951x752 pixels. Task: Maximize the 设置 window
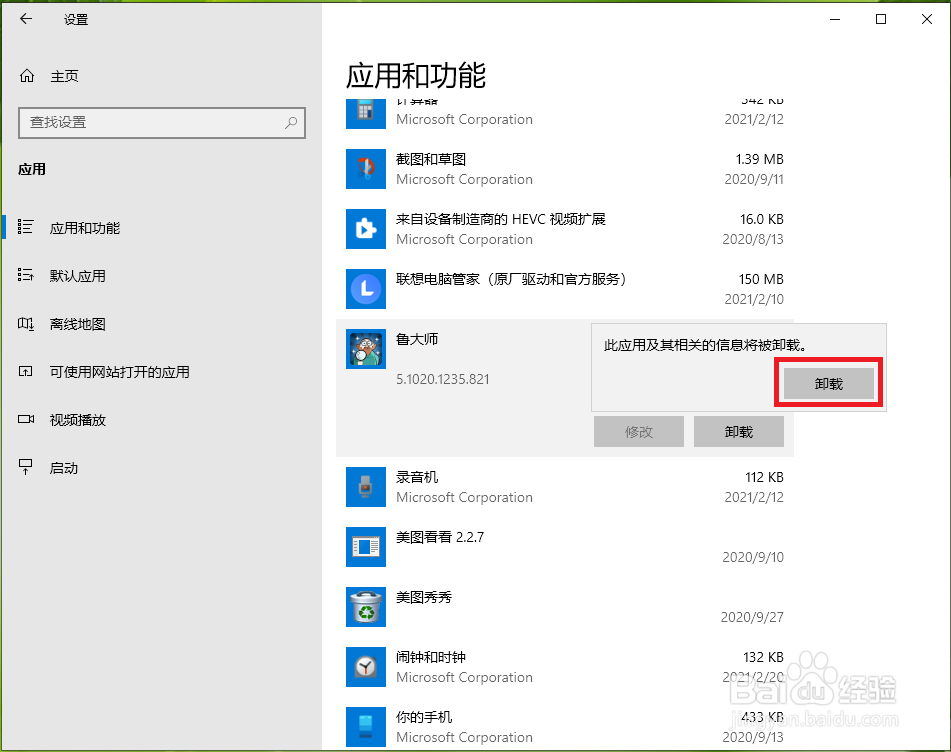[x=881, y=19]
